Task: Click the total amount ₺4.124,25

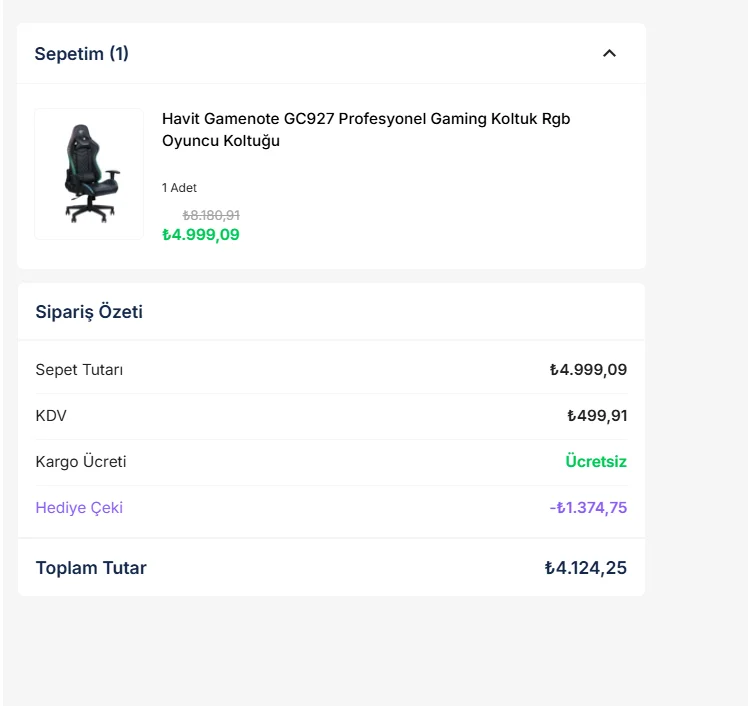Action: tap(586, 568)
